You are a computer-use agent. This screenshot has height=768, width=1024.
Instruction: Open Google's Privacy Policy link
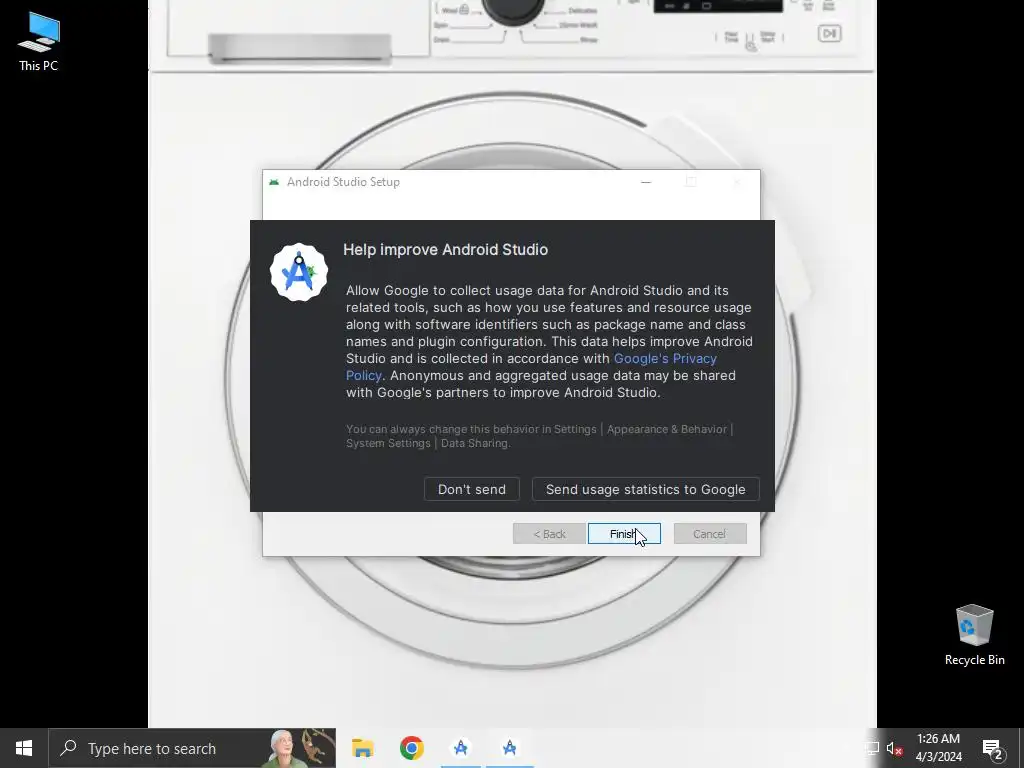click(x=665, y=359)
